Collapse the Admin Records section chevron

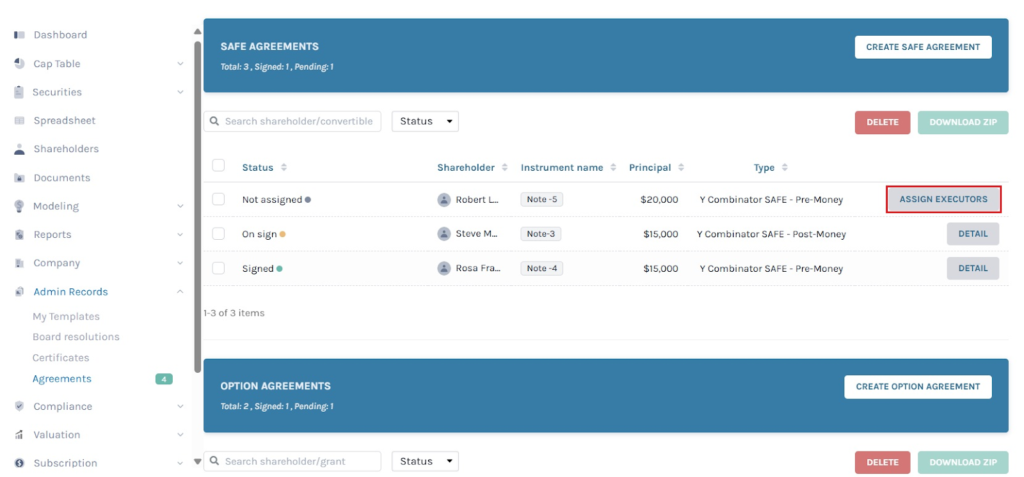coord(180,292)
